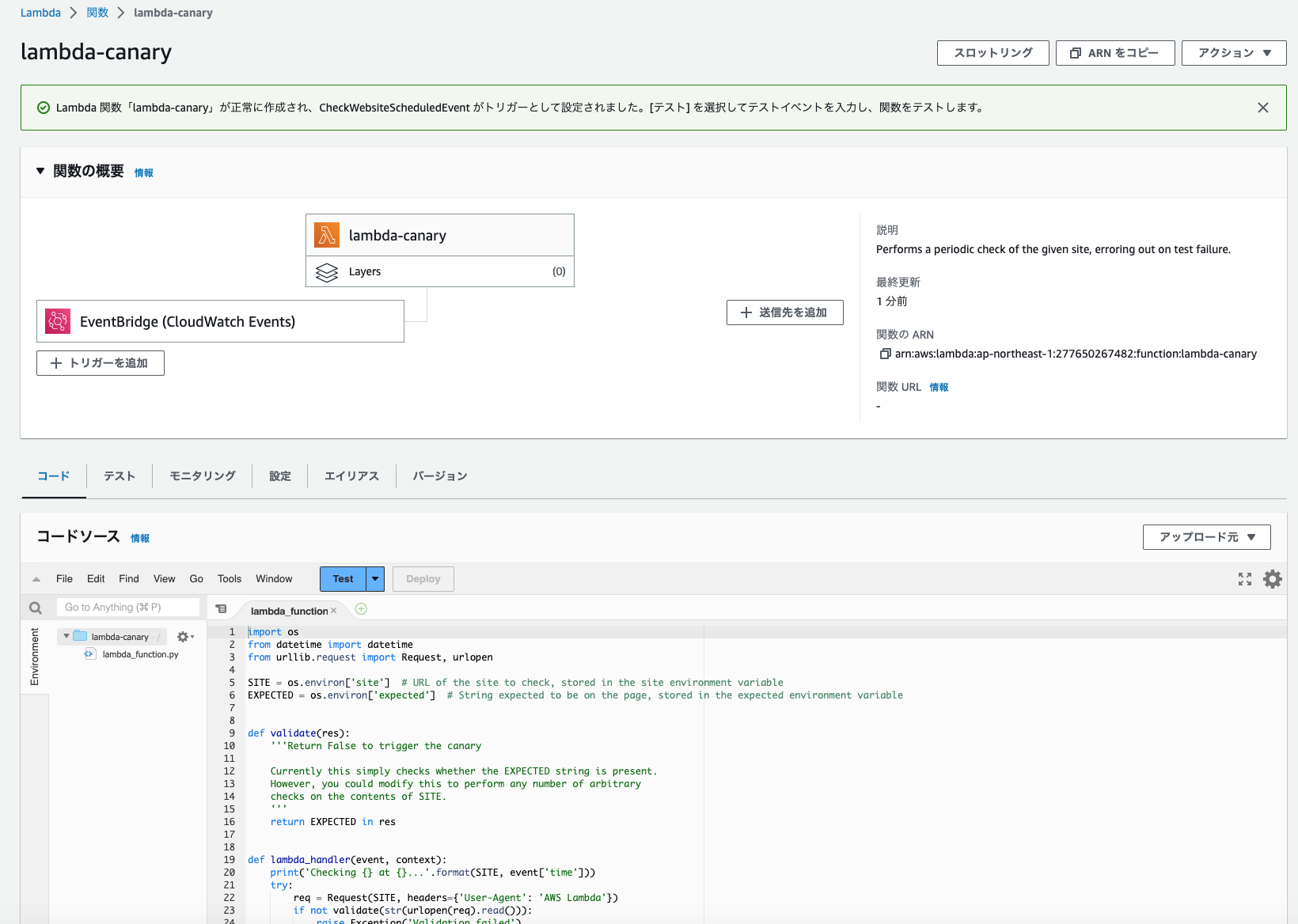Select lambda_function.py in file tree
Viewport: 1298px width, 924px height.
[140, 654]
